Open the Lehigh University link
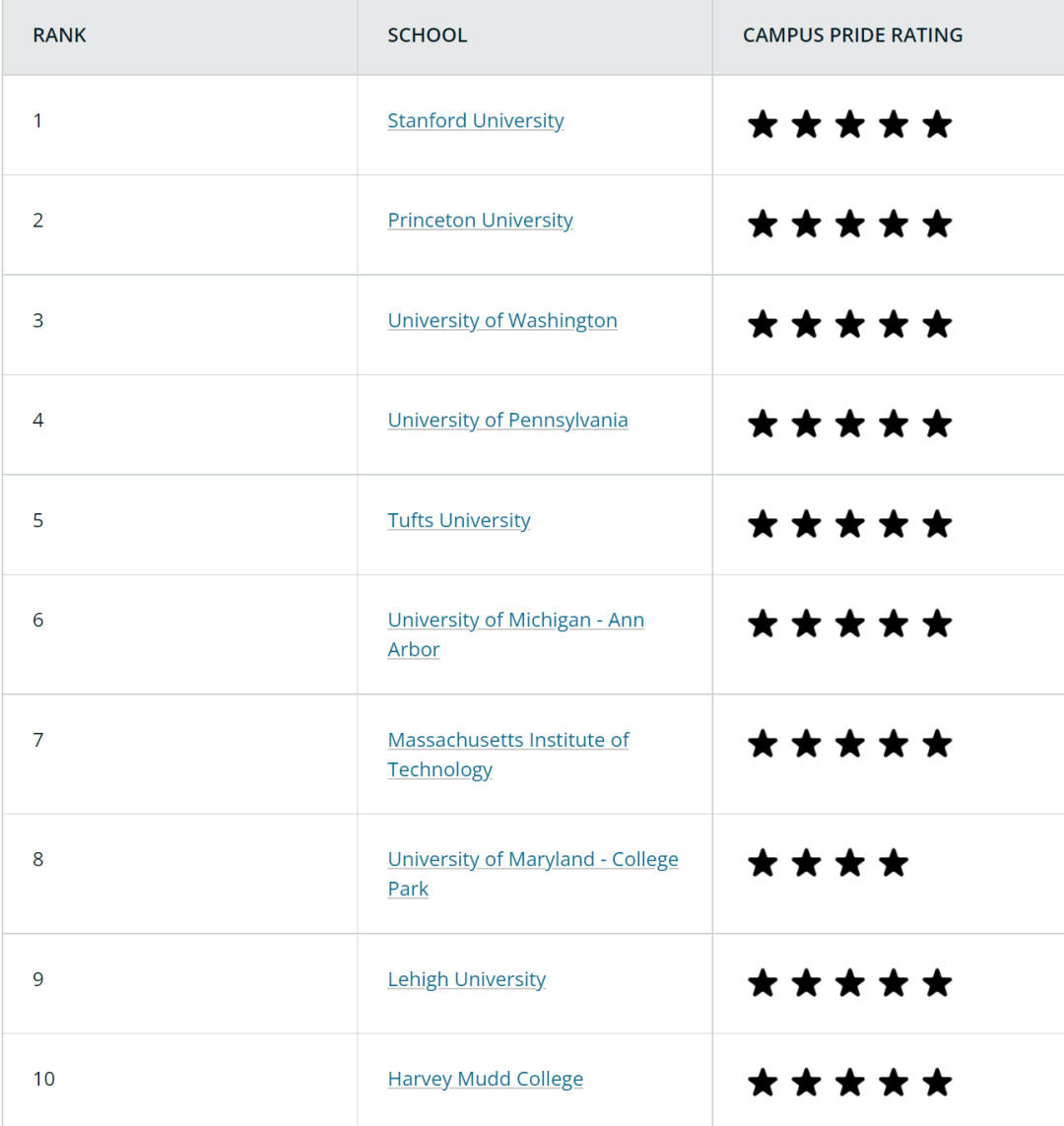 (467, 979)
